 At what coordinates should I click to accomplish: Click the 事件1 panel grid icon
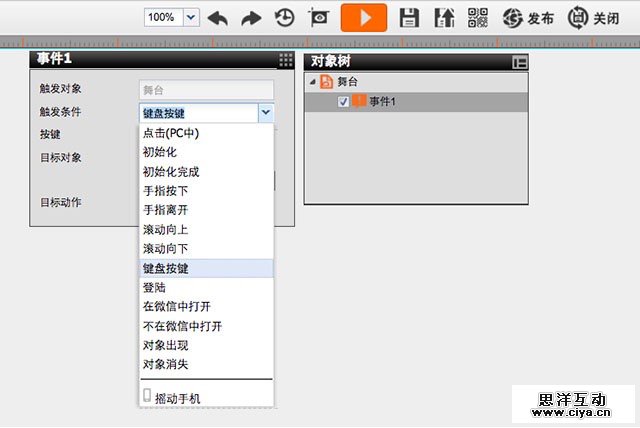[285, 59]
